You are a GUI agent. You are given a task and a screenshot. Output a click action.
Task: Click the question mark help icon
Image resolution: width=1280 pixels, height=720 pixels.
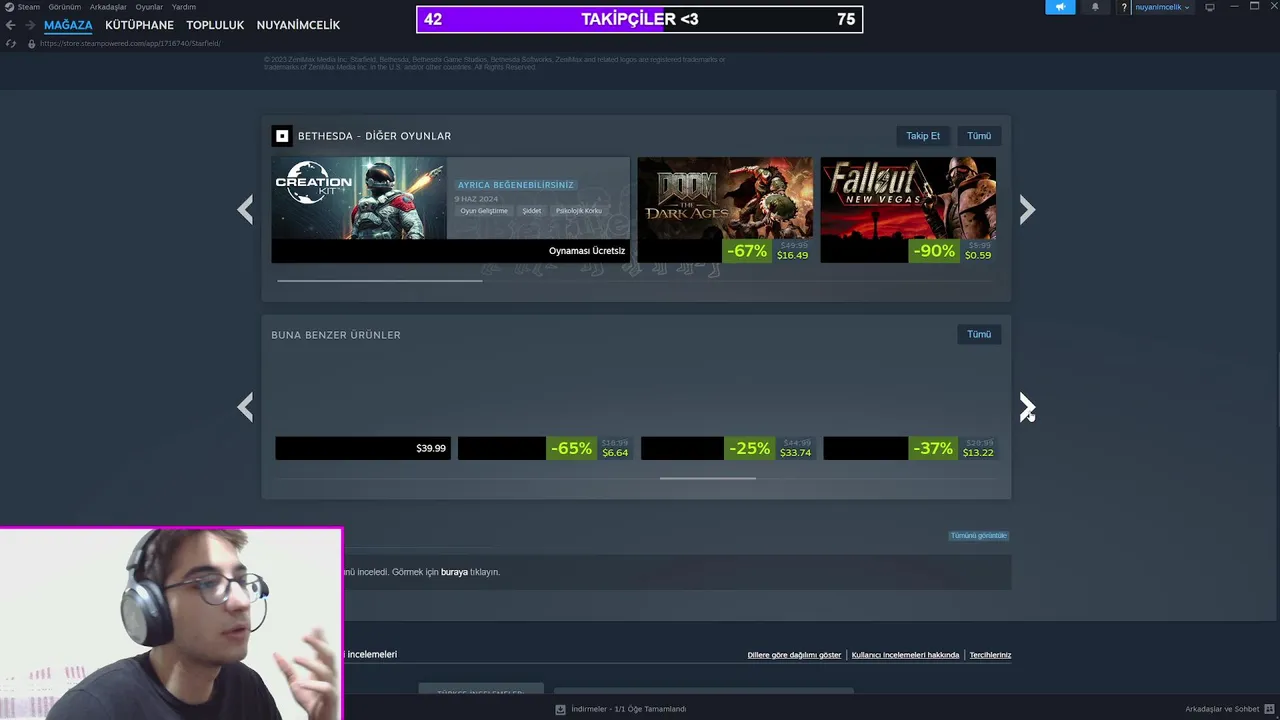click(x=1124, y=7)
